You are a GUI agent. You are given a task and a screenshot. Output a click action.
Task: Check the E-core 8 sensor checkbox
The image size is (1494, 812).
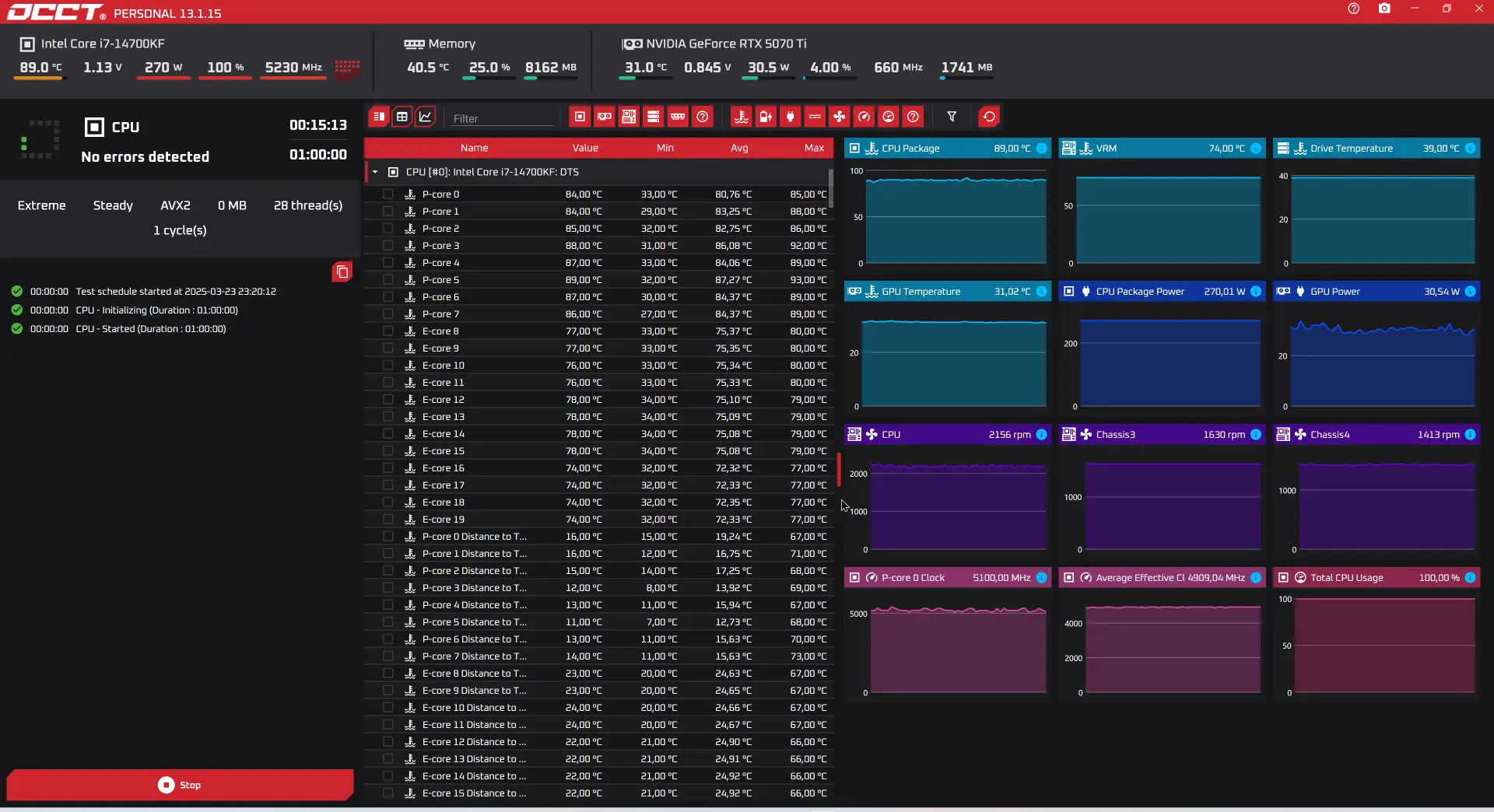pos(388,331)
